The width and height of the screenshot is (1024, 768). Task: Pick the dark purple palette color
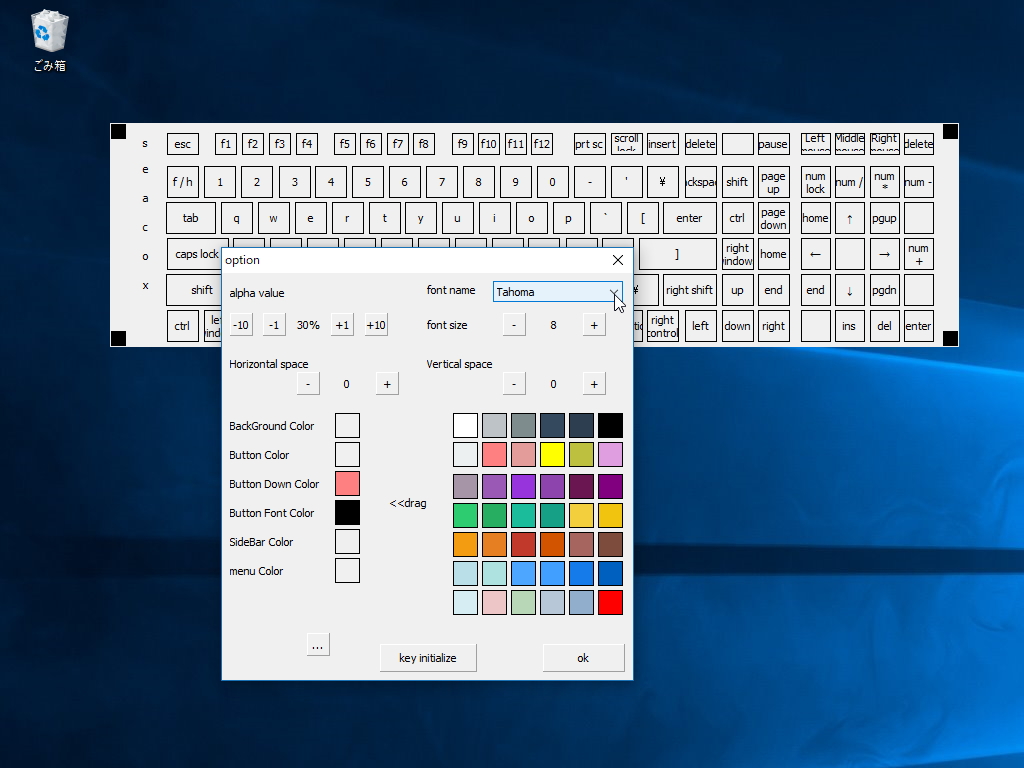(x=581, y=486)
